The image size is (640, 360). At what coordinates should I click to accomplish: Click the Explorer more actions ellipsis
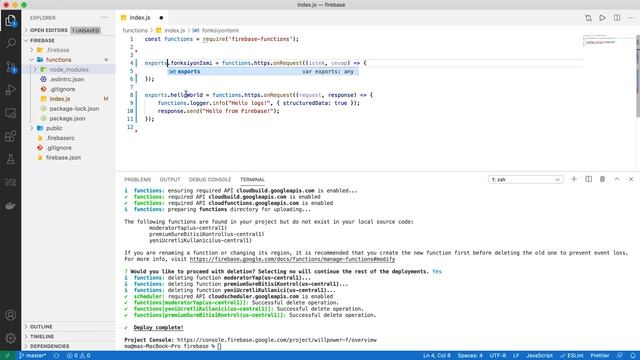[104, 18]
